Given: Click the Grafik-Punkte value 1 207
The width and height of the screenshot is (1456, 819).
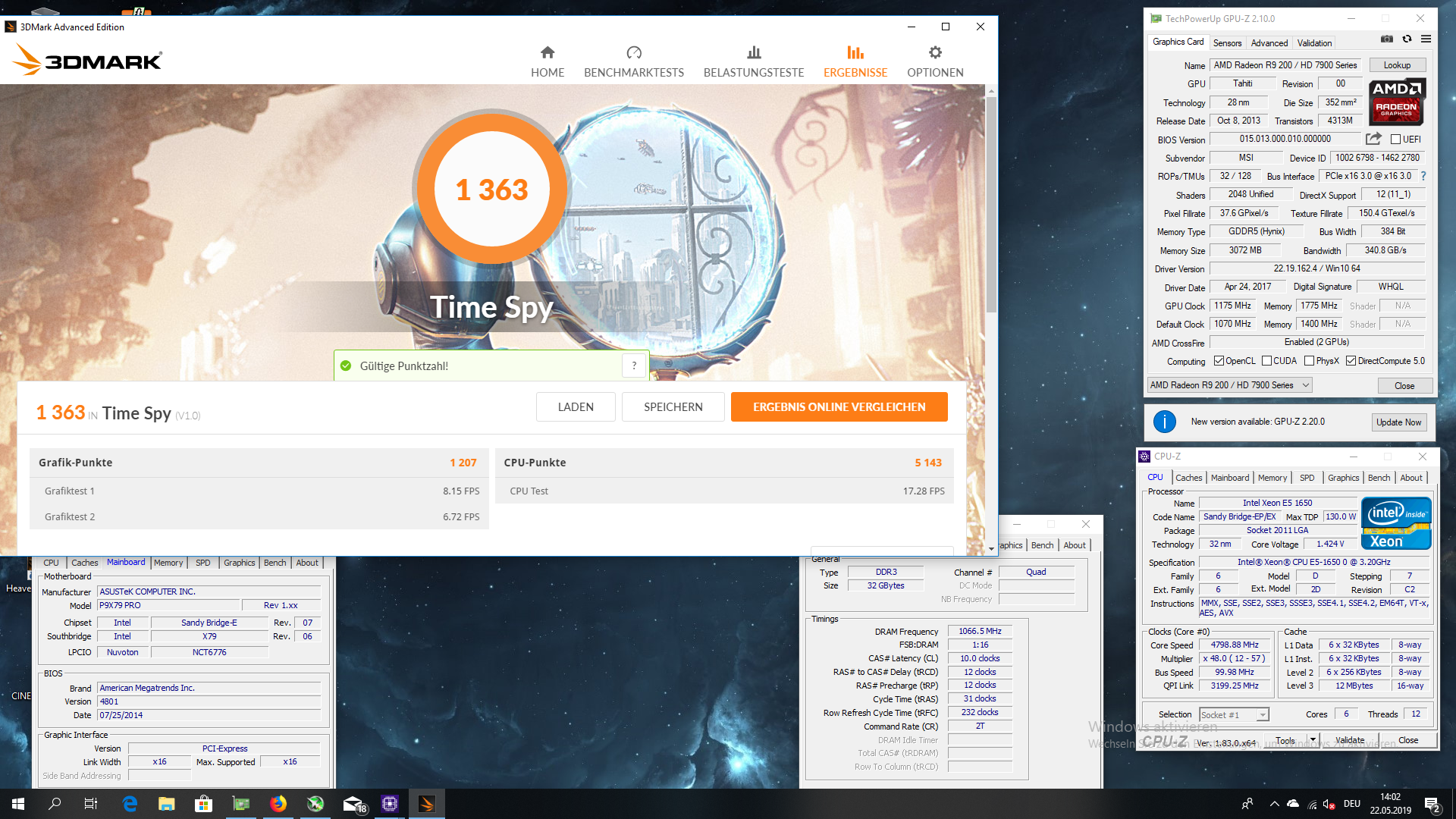Looking at the screenshot, I should (x=463, y=463).
